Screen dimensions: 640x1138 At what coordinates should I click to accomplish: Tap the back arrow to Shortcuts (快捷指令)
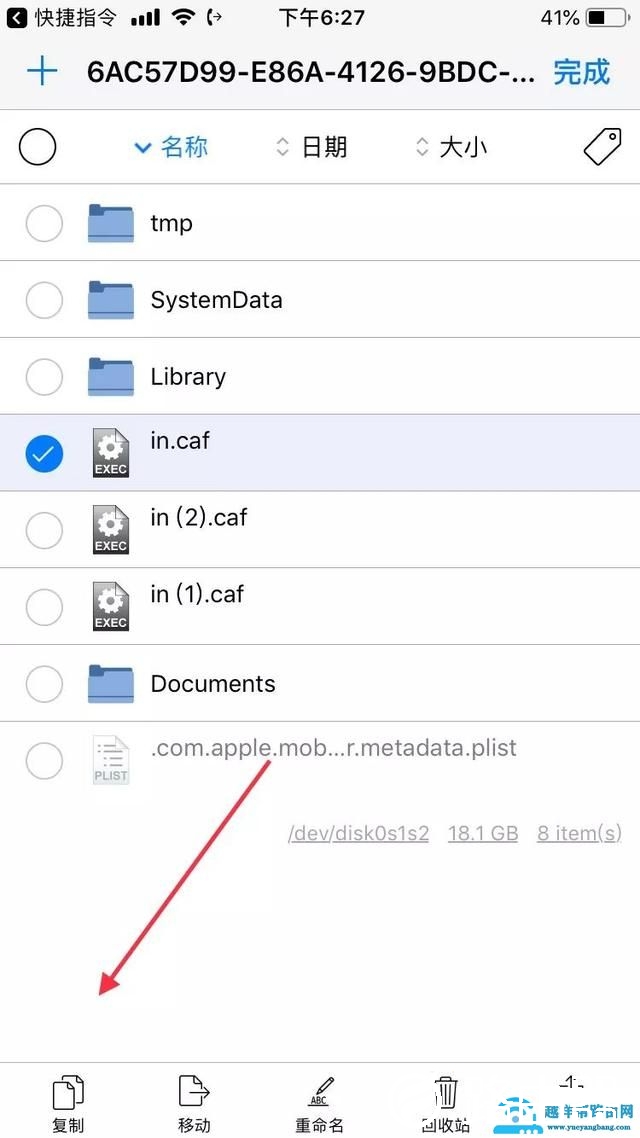[17, 17]
